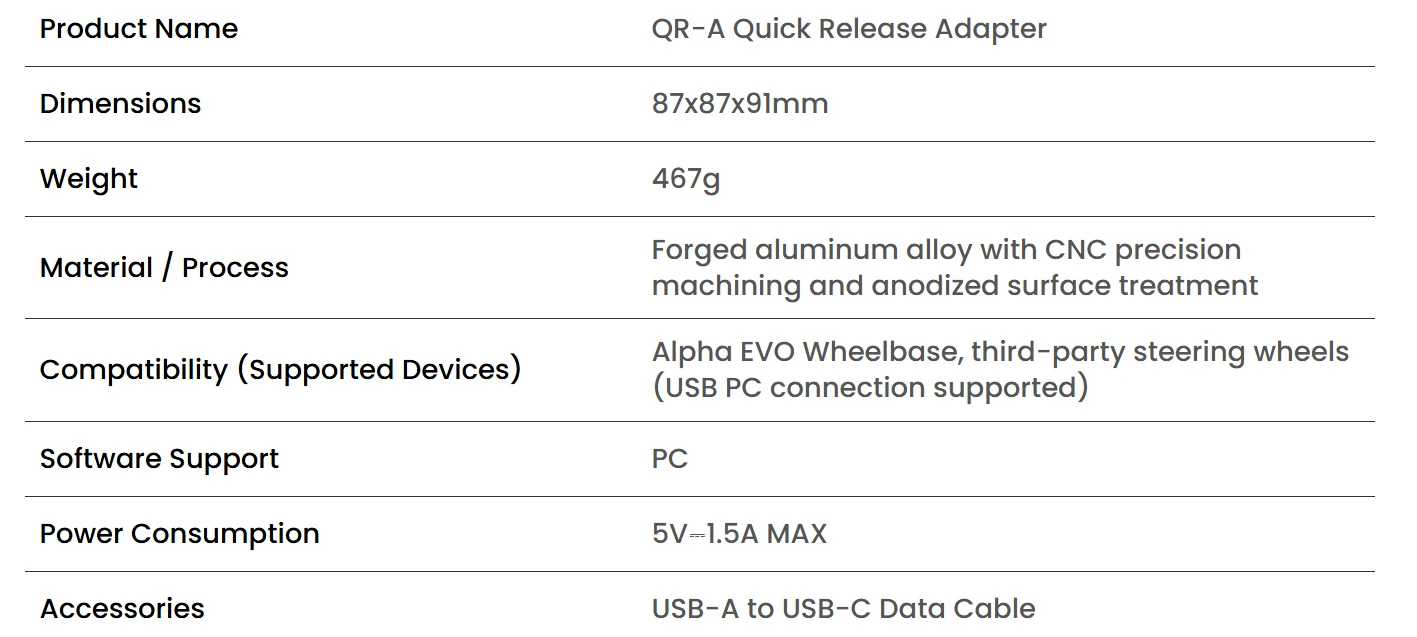Click the USB PC connection supported text

[x=870, y=388]
